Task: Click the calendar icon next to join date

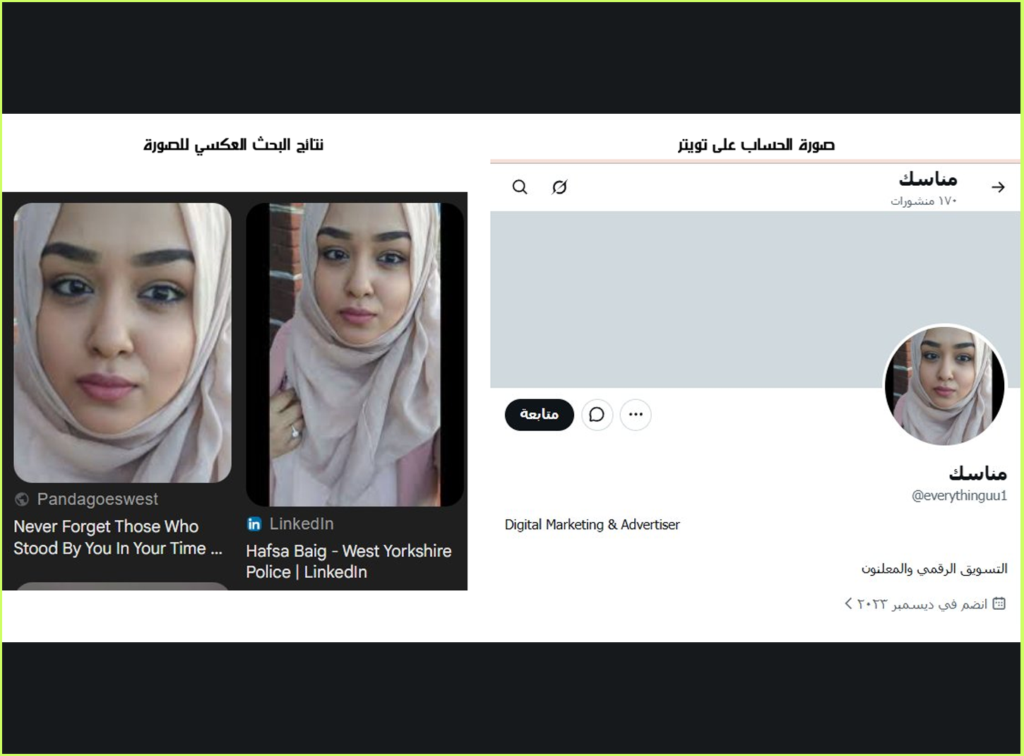Action: click(999, 604)
